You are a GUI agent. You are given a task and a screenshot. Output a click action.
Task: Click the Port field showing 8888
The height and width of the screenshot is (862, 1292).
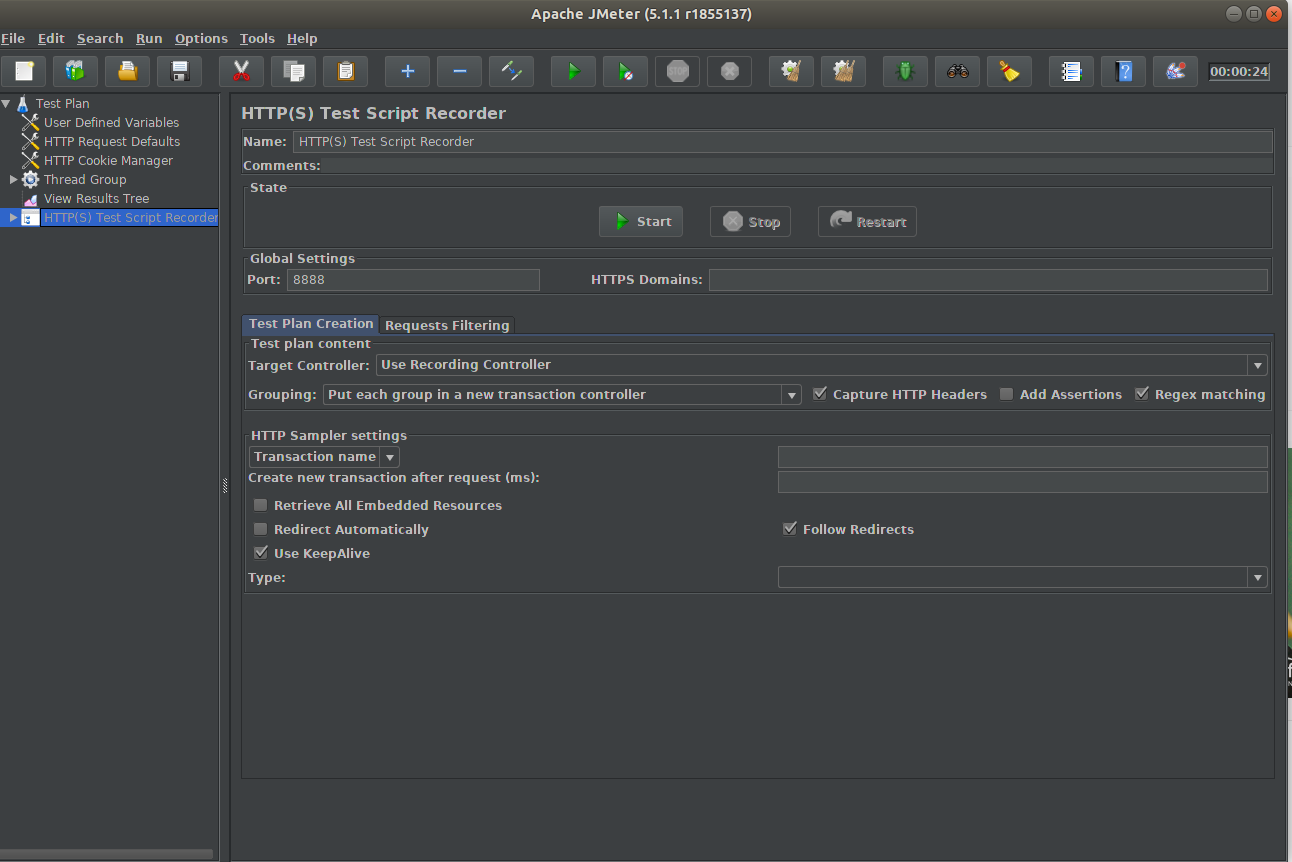coord(413,280)
